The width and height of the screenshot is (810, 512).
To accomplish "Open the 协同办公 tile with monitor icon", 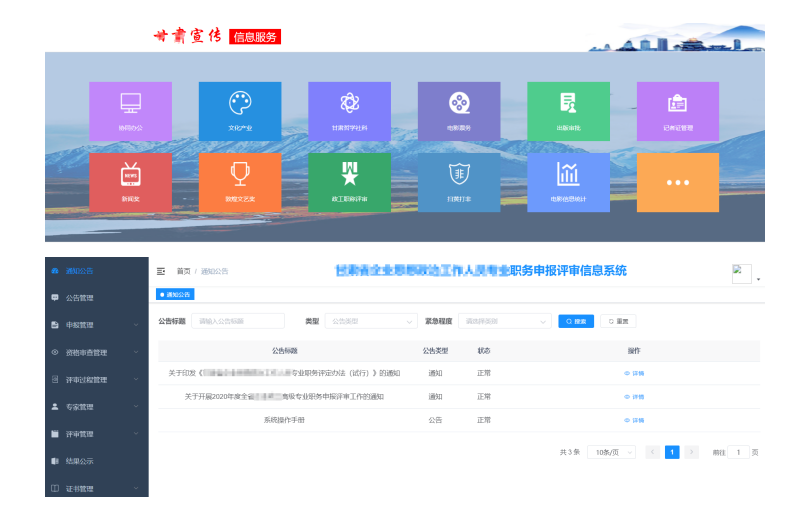I will (x=130, y=111).
